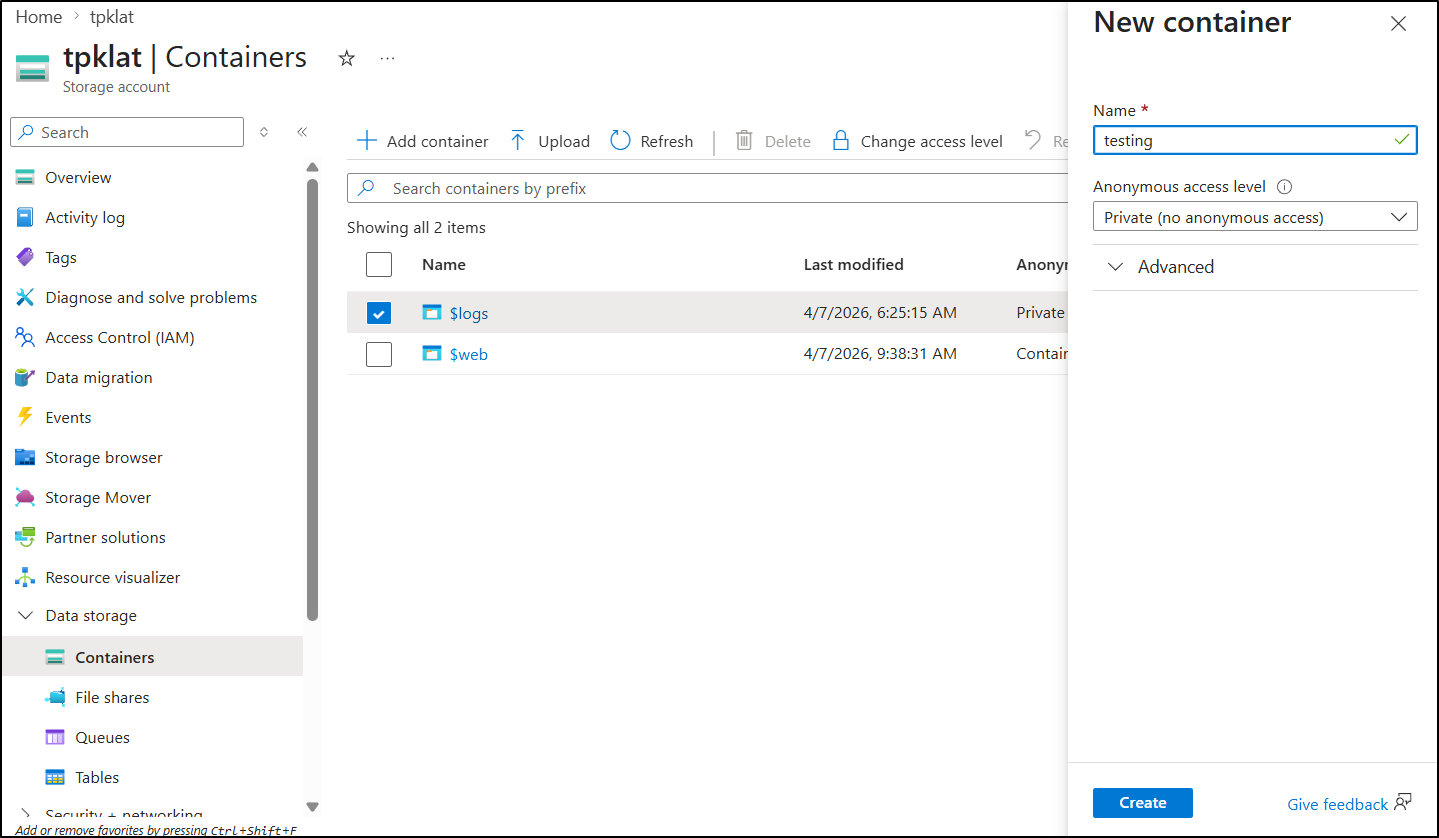1439x838 pixels.
Task: Uncheck the $logs container checkbox
Action: coord(379,313)
